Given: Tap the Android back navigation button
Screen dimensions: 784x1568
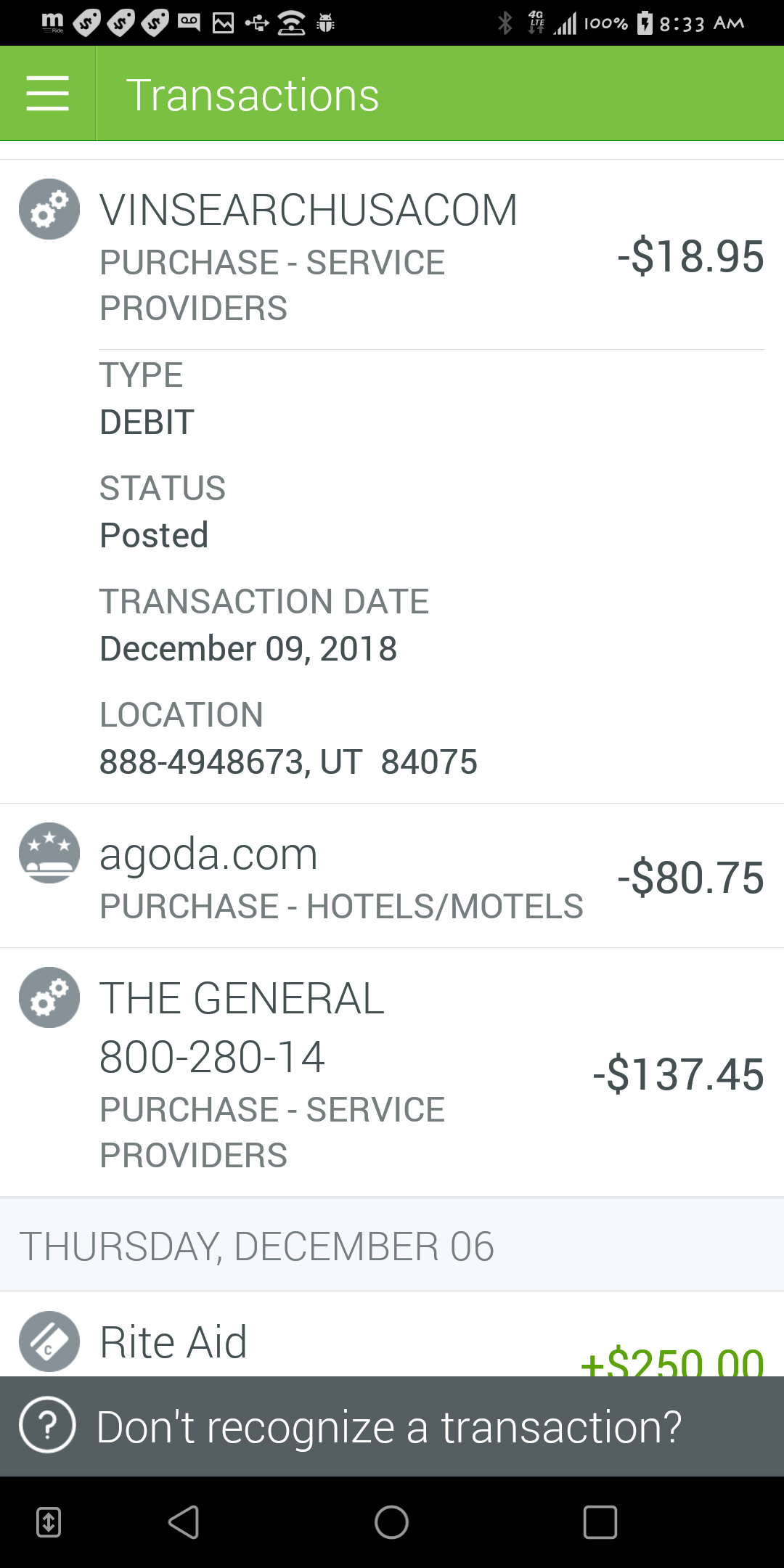Looking at the screenshot, I should tap(184, 1522).
